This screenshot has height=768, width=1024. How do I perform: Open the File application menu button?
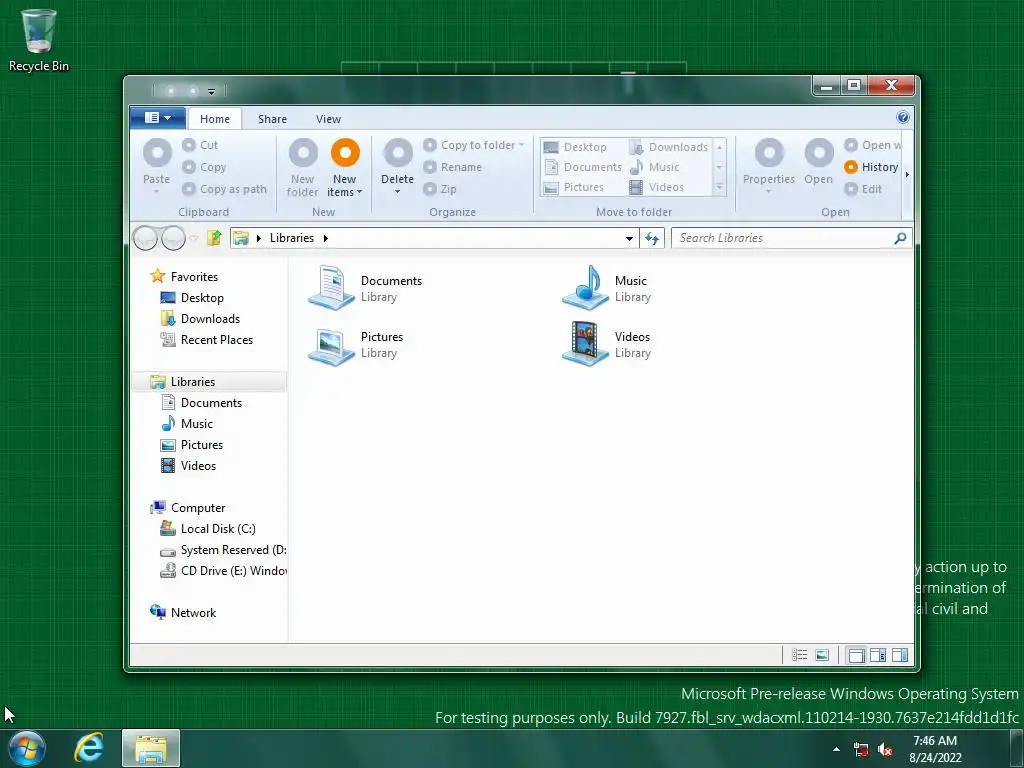coord(157,118)
